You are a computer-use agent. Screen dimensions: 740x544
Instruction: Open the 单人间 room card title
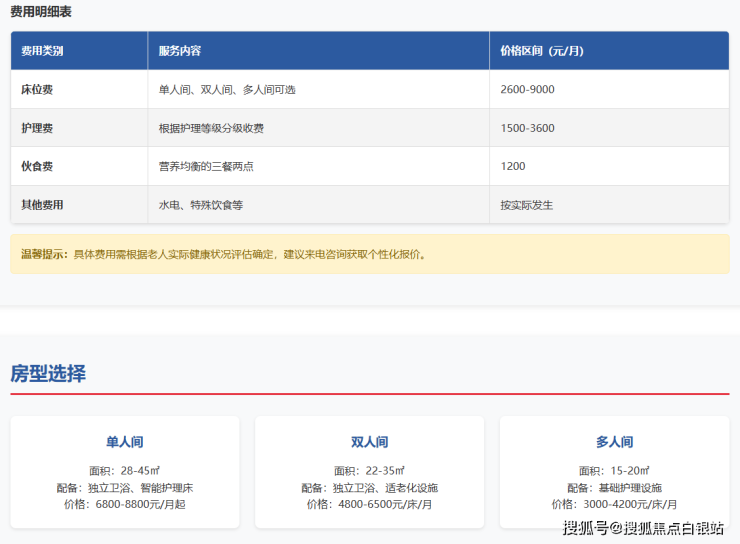coord(125,442)
